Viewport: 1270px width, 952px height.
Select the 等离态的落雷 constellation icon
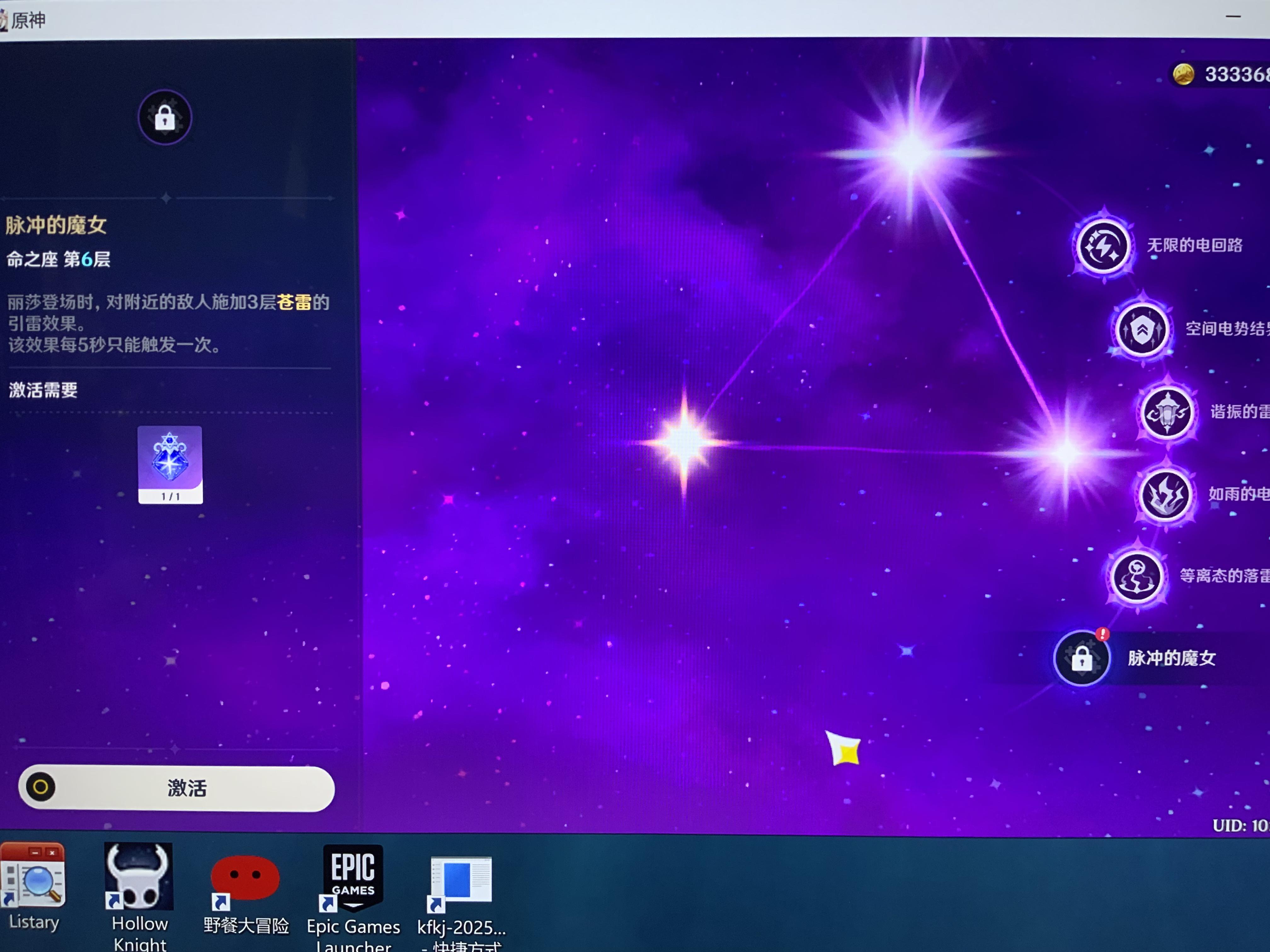1137,576
